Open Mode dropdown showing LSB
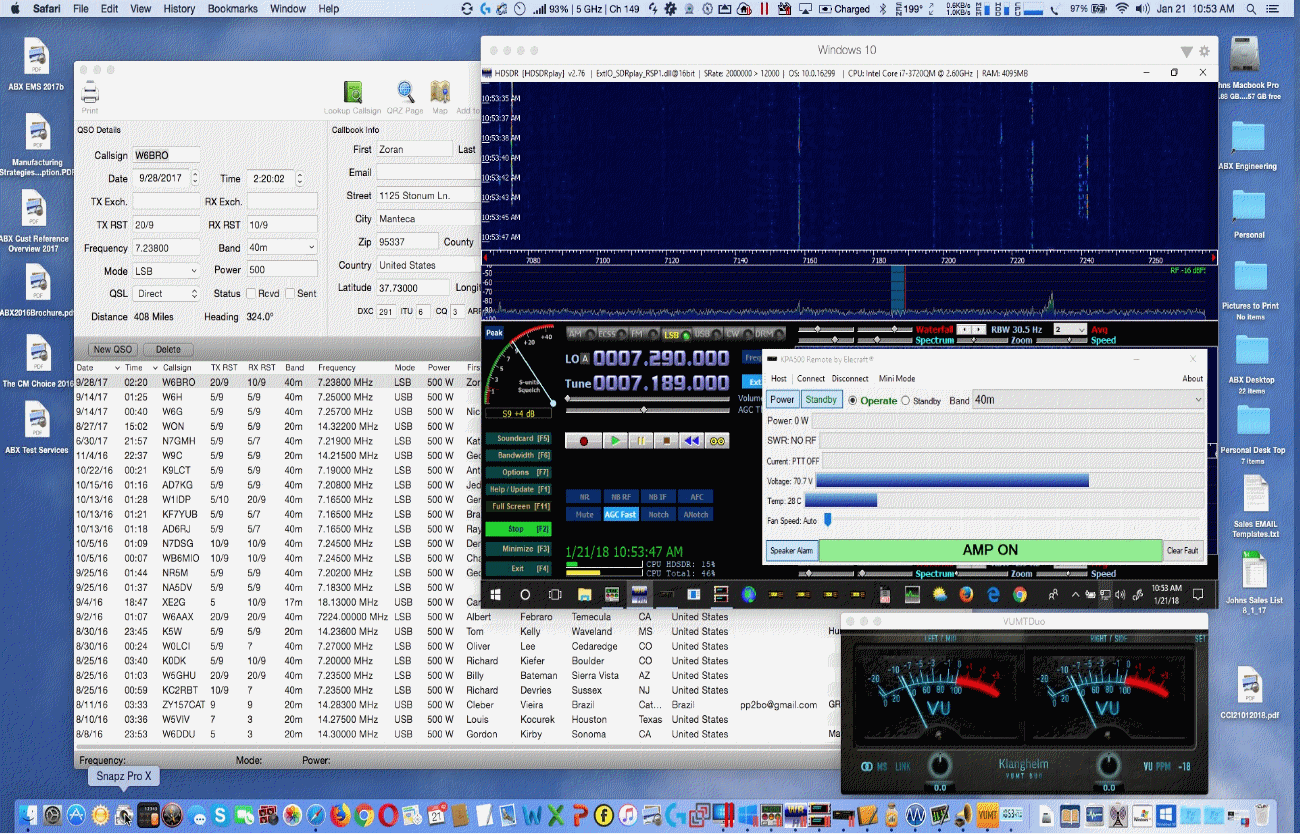Screen dimensions: 1300x834 click(167, 271)
